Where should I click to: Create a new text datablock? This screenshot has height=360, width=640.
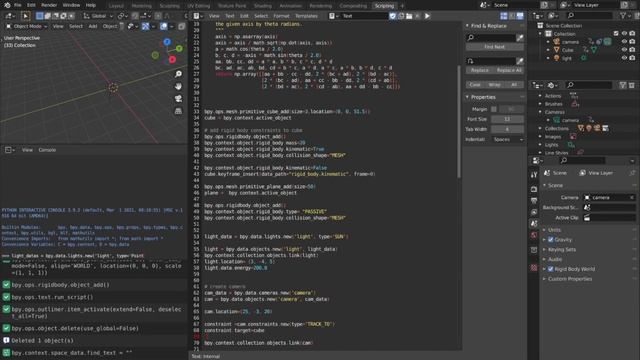tap(401, 16)
